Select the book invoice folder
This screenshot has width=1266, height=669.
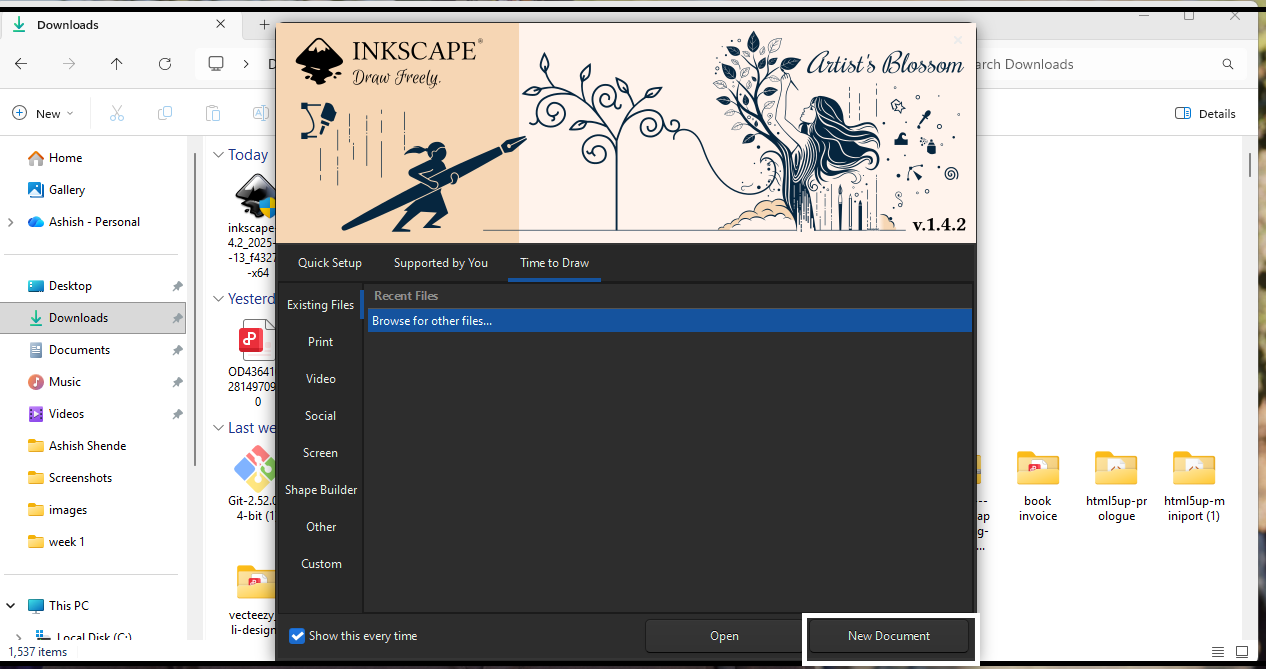coord(1038,486)
